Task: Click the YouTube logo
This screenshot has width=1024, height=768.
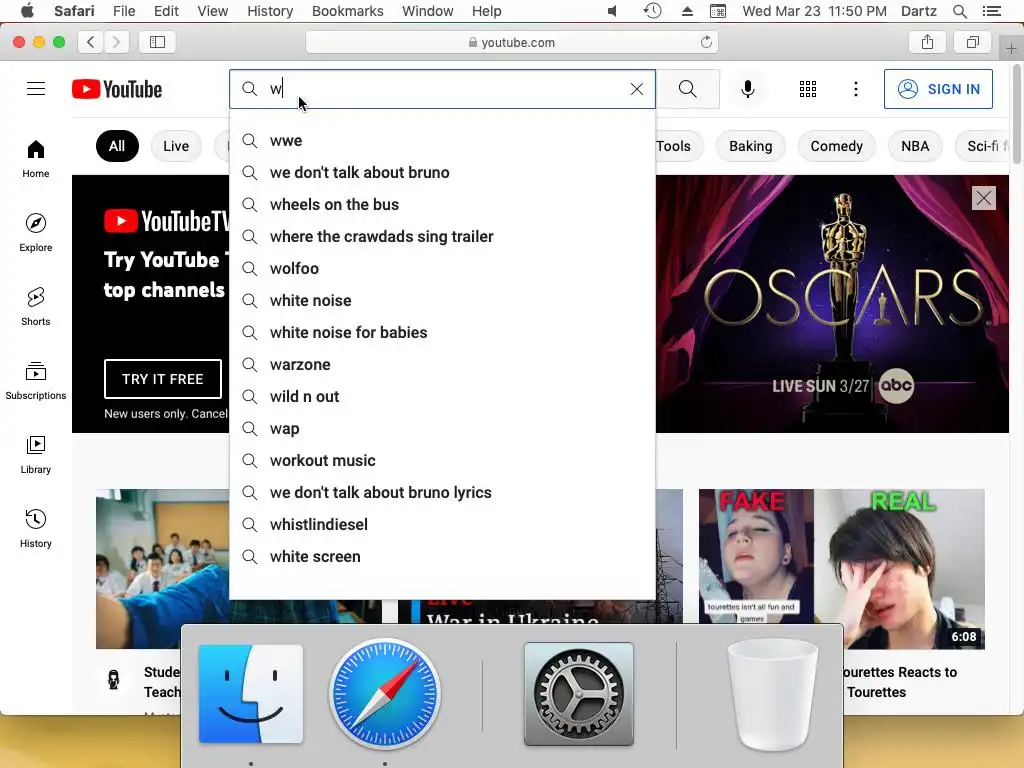Action: pyautogui.click(x=117, y=89)
